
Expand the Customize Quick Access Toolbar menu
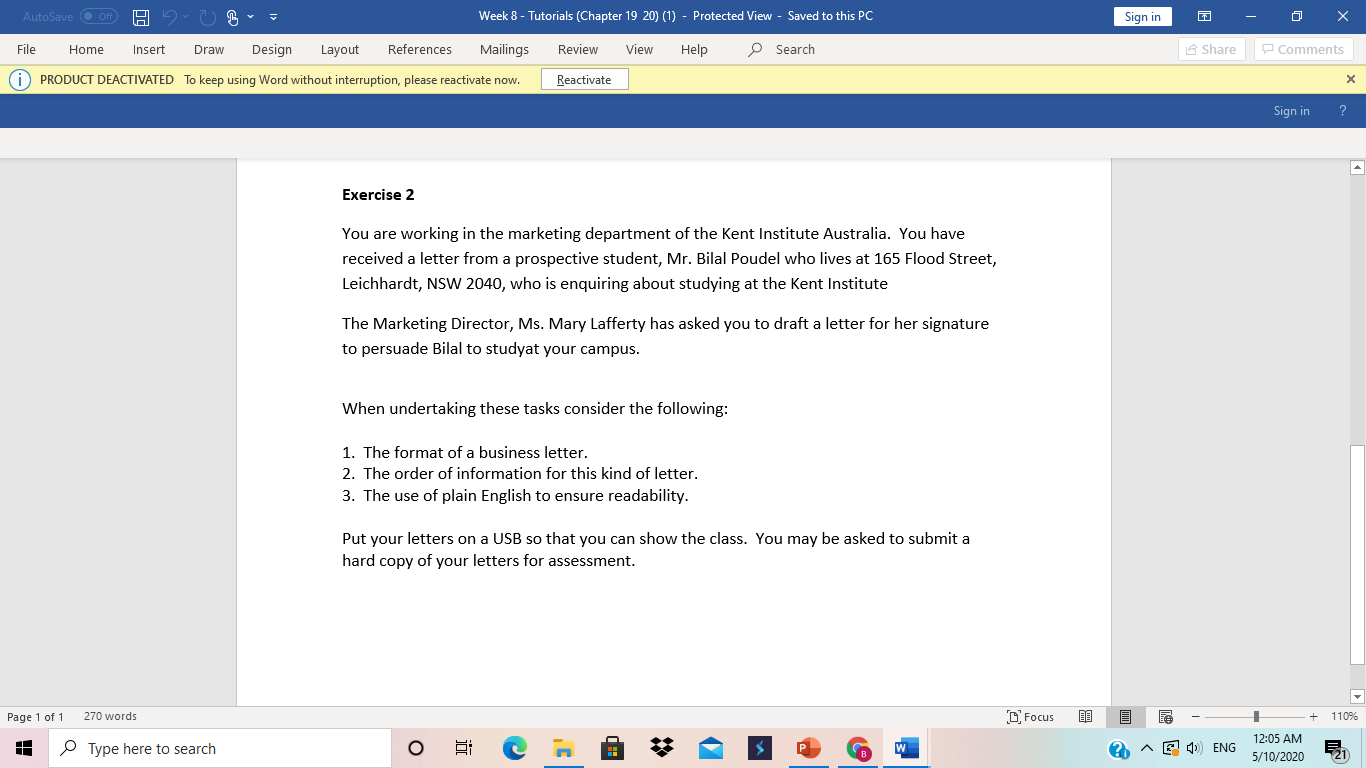pyautogui.click(x=273, y=17)
